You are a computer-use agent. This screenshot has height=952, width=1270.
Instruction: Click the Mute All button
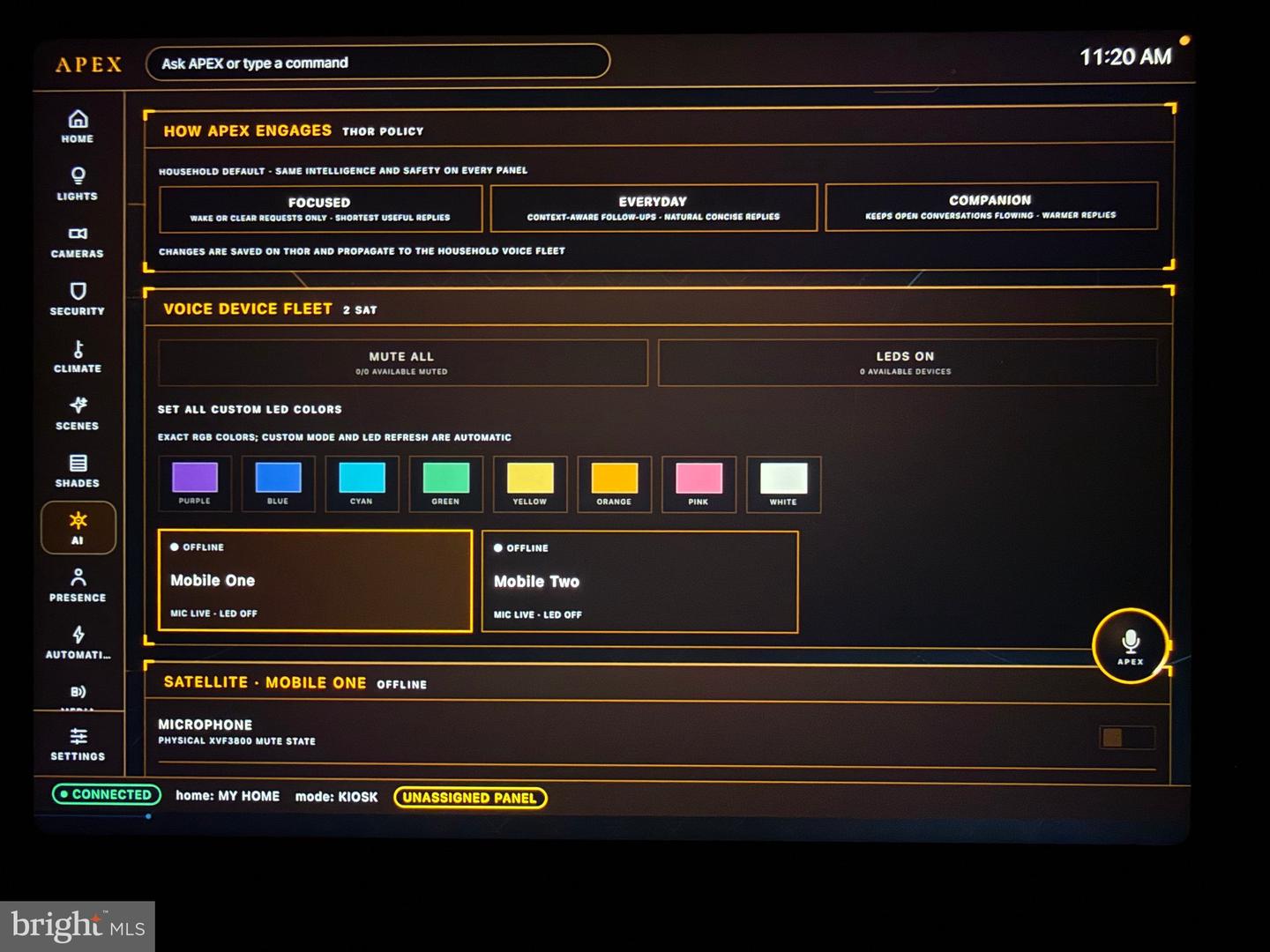pos(402,362)
